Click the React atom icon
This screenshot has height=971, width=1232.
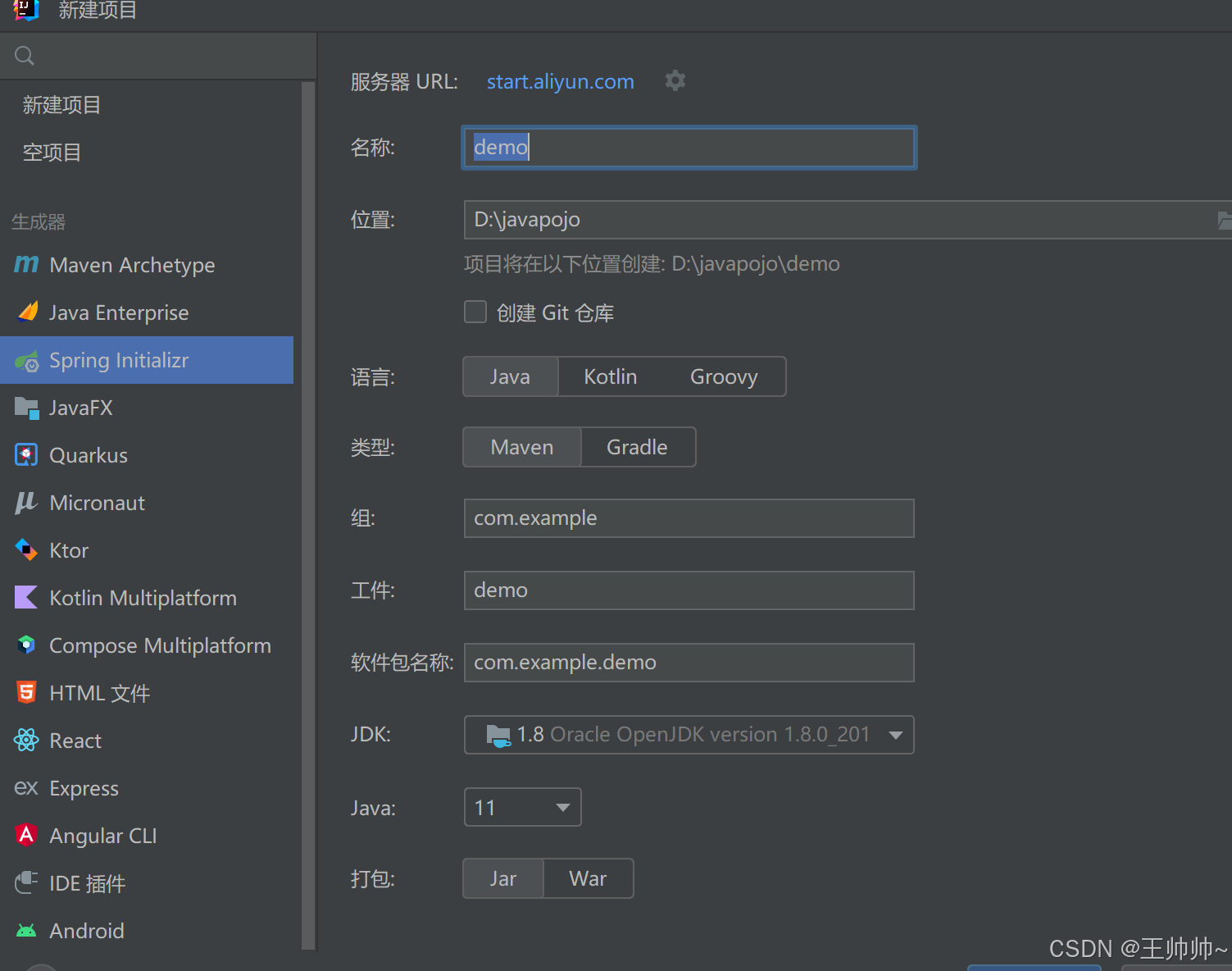[26, 740]
